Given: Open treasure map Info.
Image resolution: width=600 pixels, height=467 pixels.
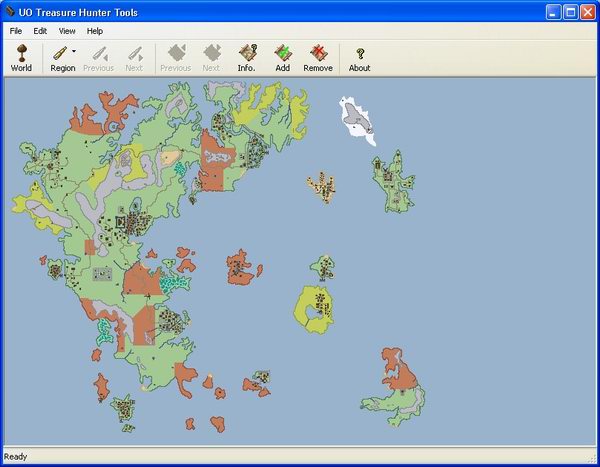Looking at the screenshot, I should pyautogui.click(x=247, y=58).
